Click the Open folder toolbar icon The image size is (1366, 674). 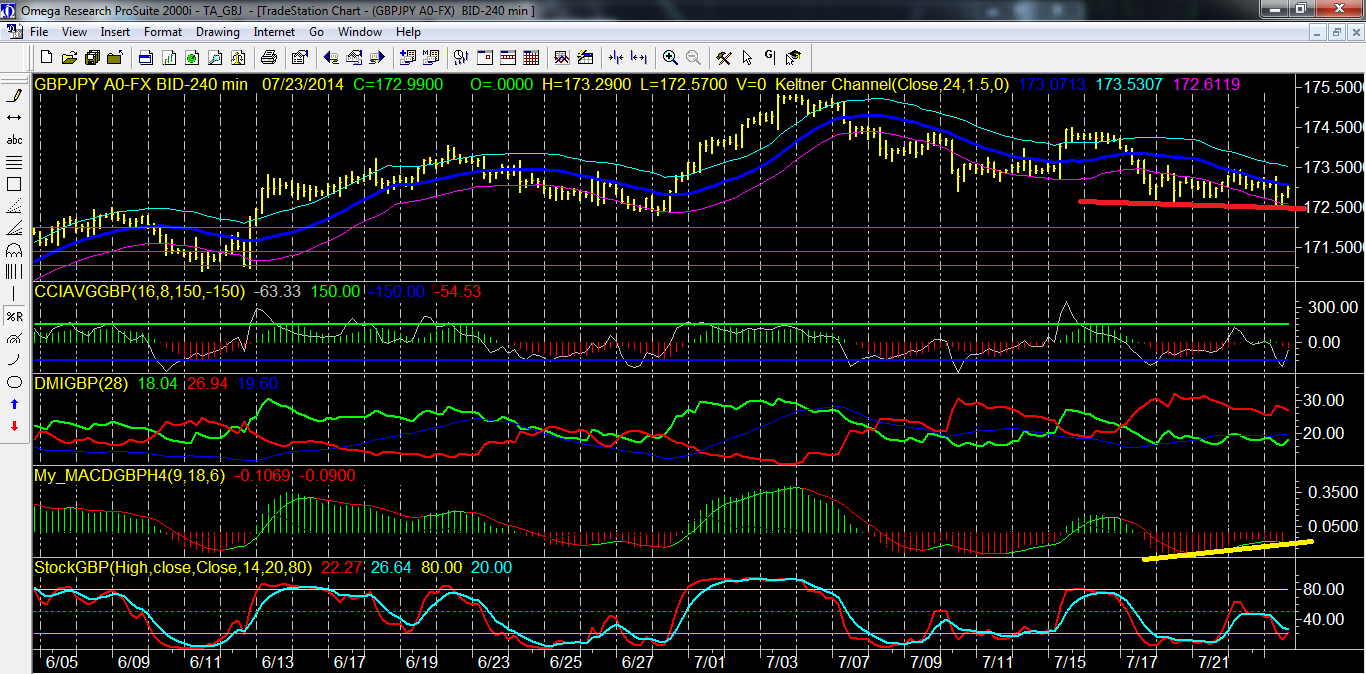coord(69,57)
